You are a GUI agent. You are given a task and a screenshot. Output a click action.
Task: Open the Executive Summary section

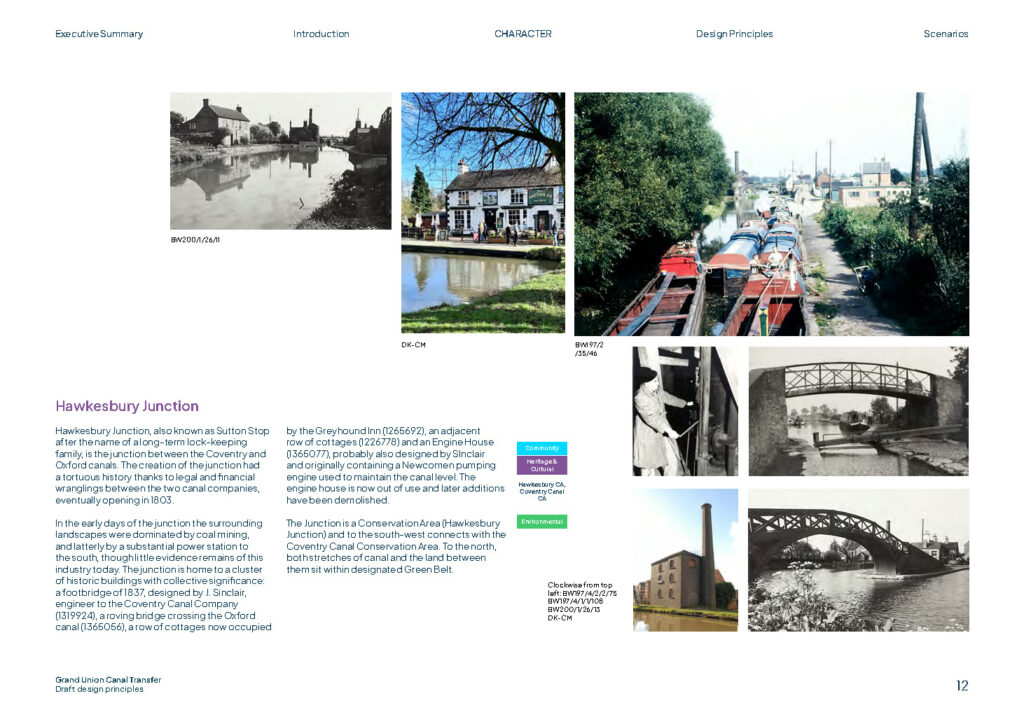[99, 34]
